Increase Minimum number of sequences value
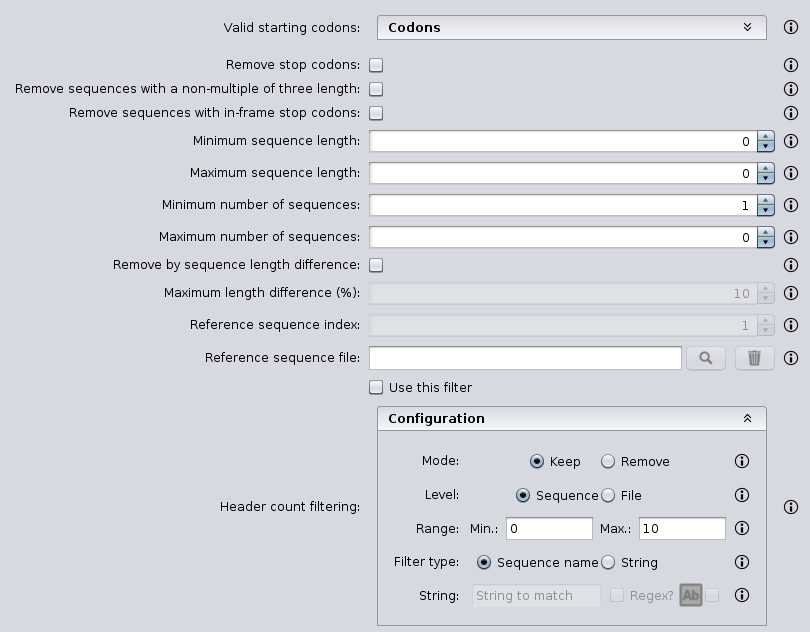Viewport: 810px width, 632px height. (x=766, y=200)
